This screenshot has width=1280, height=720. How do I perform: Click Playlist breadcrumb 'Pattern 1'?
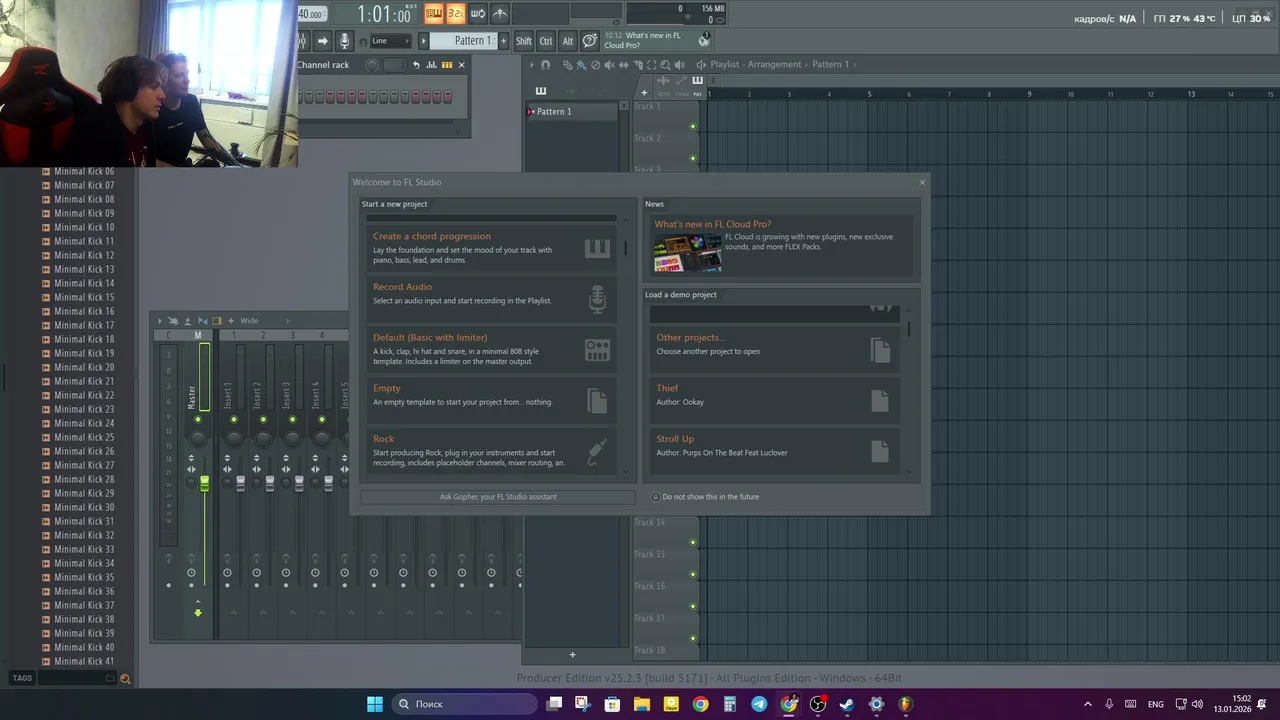pos(830,65)
